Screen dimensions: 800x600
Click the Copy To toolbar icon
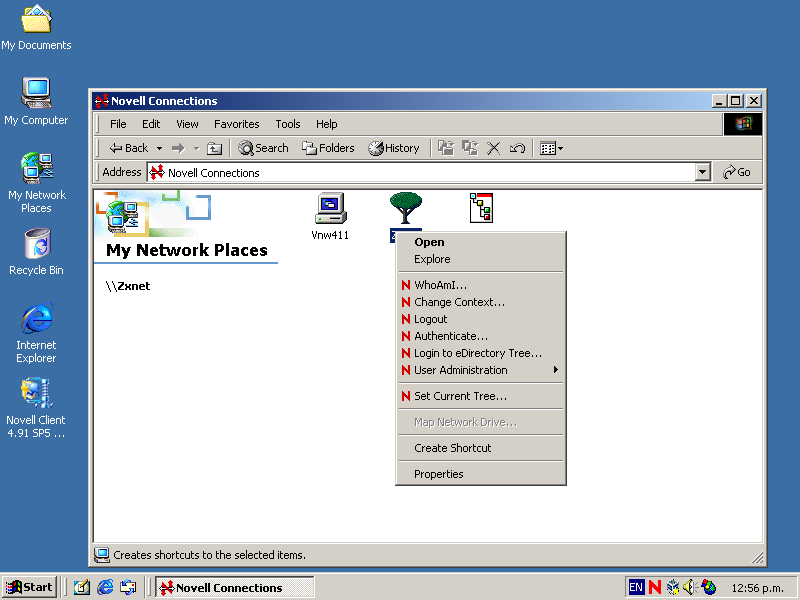(470, 148)
